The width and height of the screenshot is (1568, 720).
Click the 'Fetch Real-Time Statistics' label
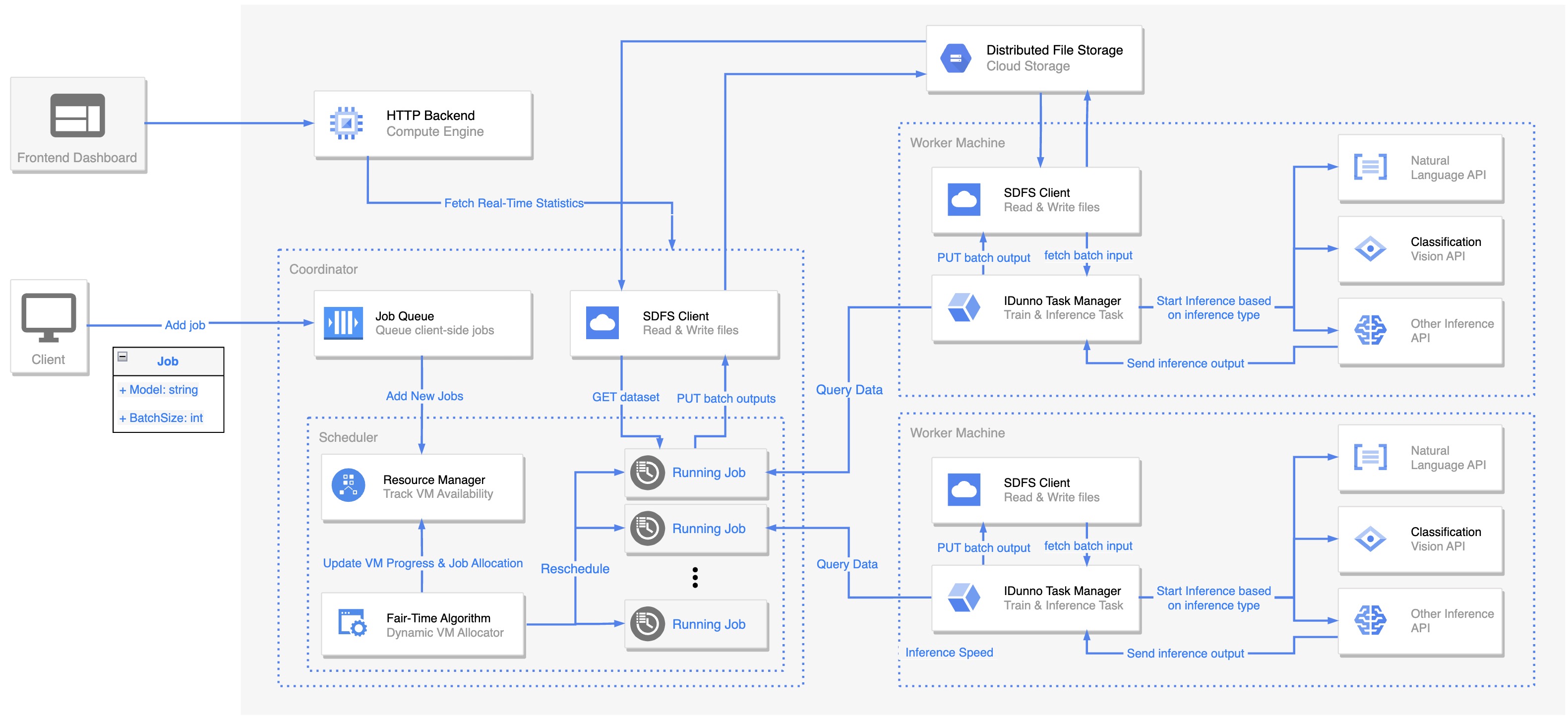[513, 203]
